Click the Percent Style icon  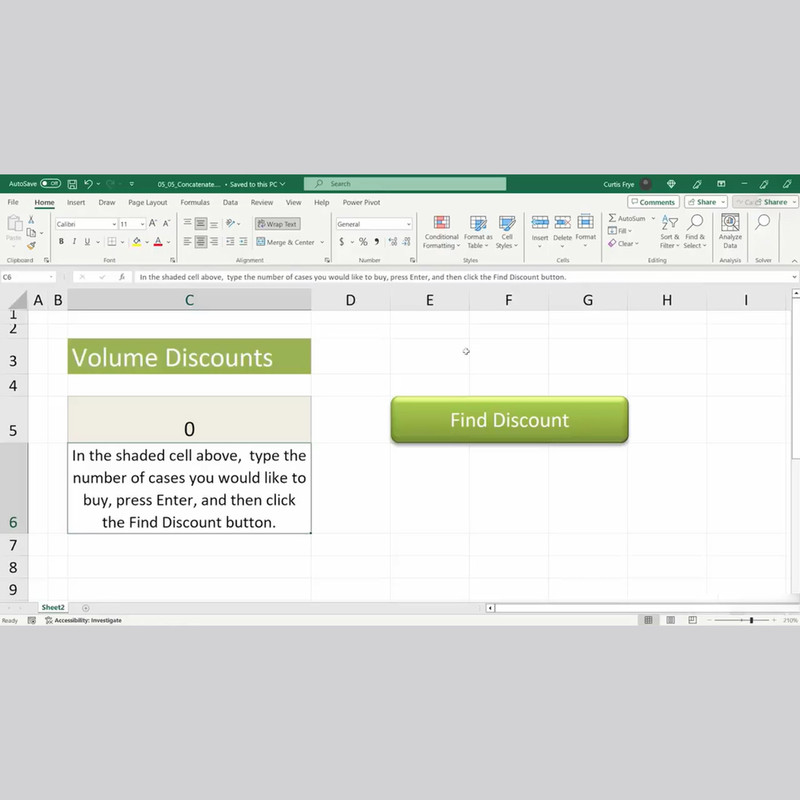tap(363, 242)
